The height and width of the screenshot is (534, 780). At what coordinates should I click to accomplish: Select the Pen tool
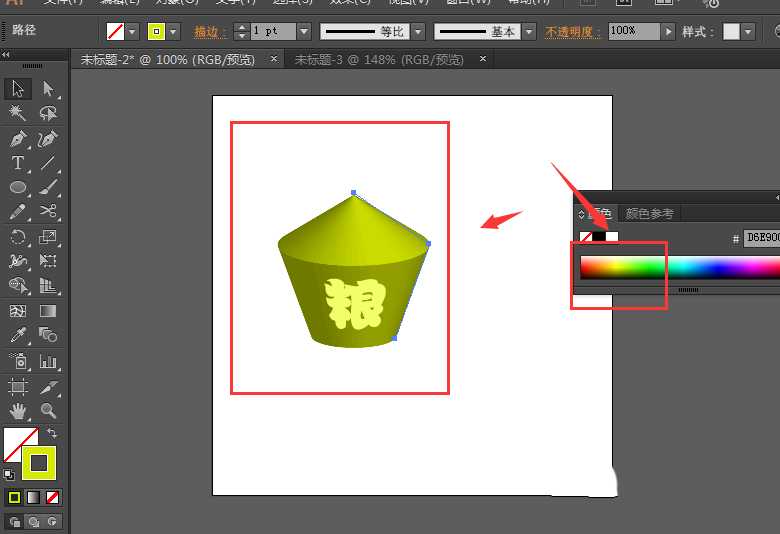[x=18, y=139]
